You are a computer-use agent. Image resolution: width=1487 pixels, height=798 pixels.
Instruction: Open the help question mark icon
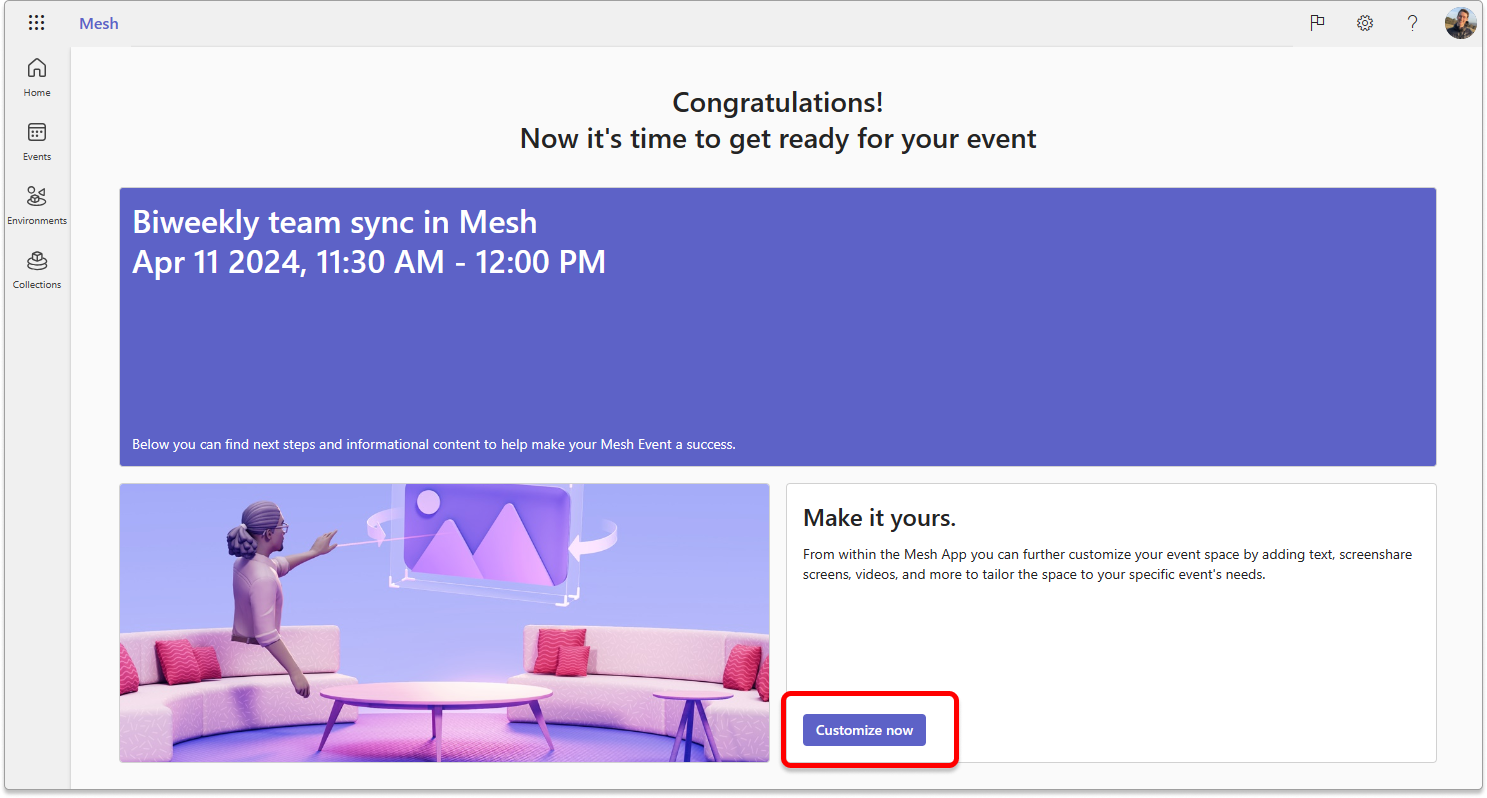tap(1412, 23)
